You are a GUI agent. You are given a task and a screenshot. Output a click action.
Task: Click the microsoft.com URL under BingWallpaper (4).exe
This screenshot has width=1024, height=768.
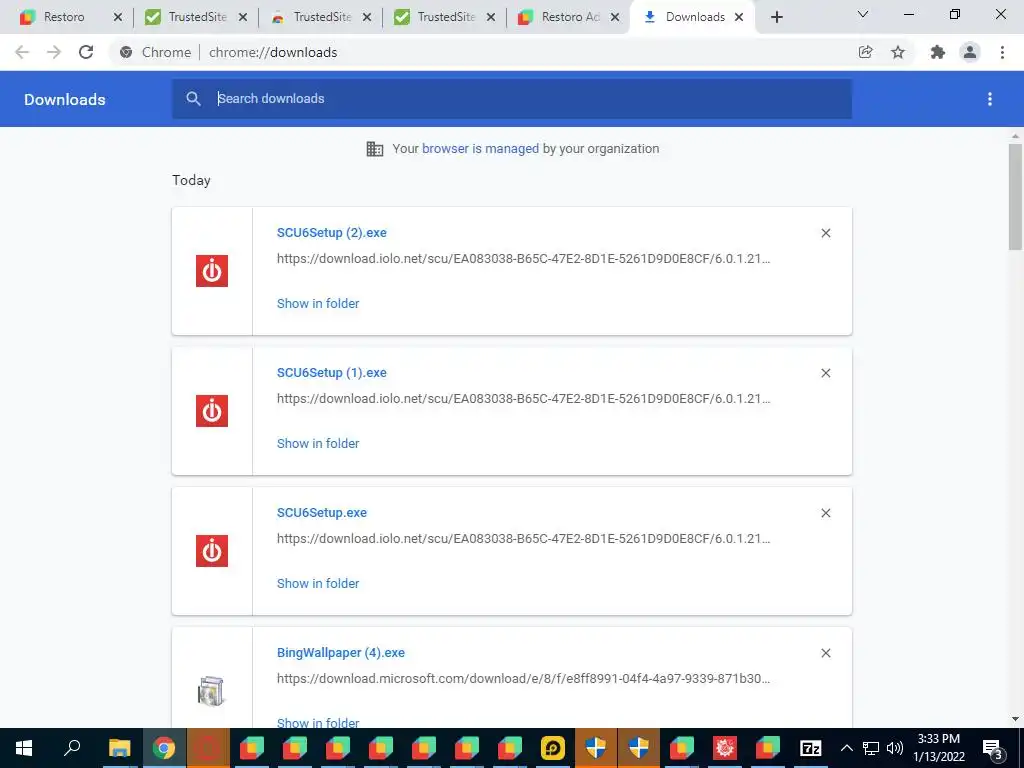(x=524, y=679)
